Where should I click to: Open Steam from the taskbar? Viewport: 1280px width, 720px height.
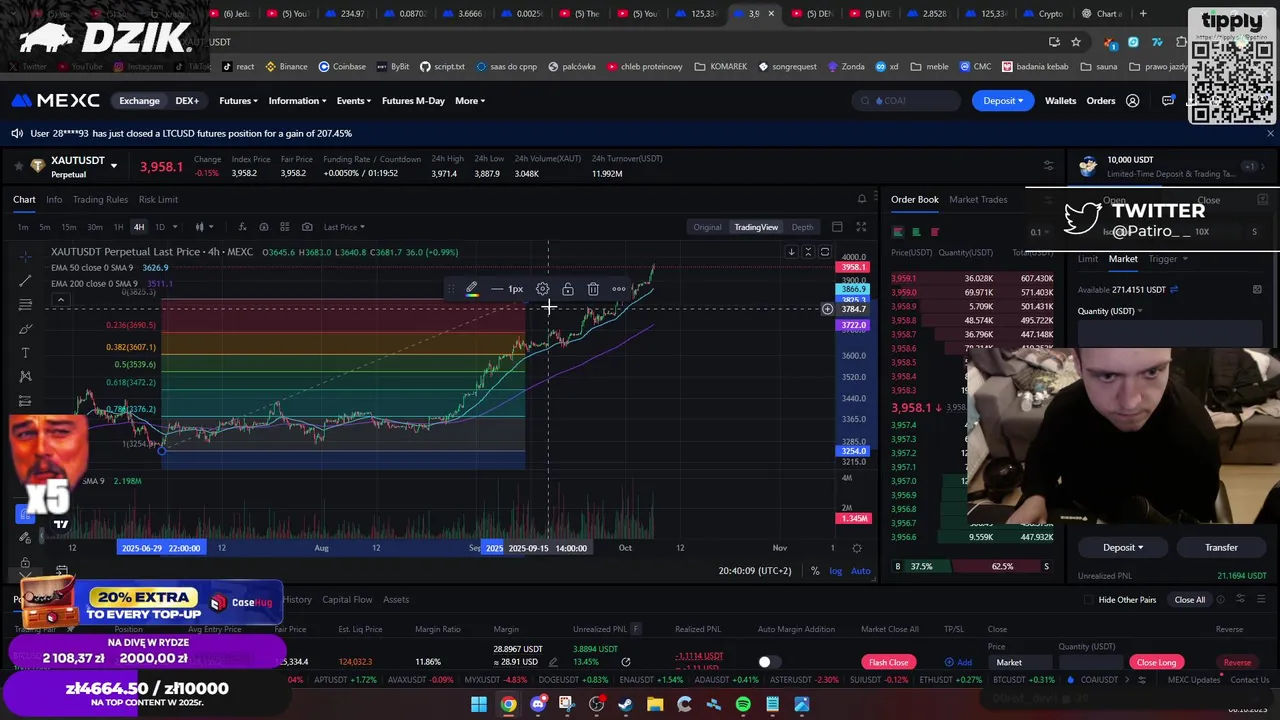tap(626, 704)
